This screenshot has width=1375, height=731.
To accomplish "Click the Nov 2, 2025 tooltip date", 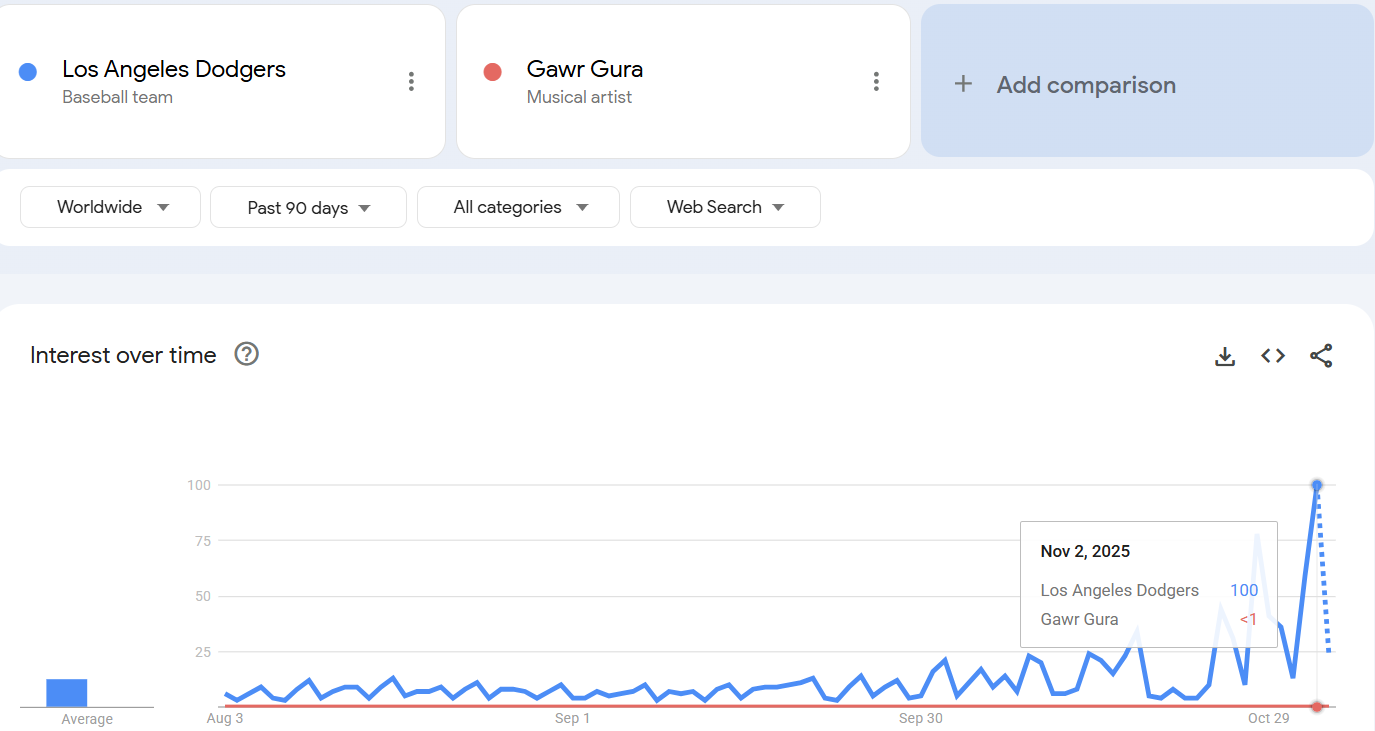I will click(1085, 551).
